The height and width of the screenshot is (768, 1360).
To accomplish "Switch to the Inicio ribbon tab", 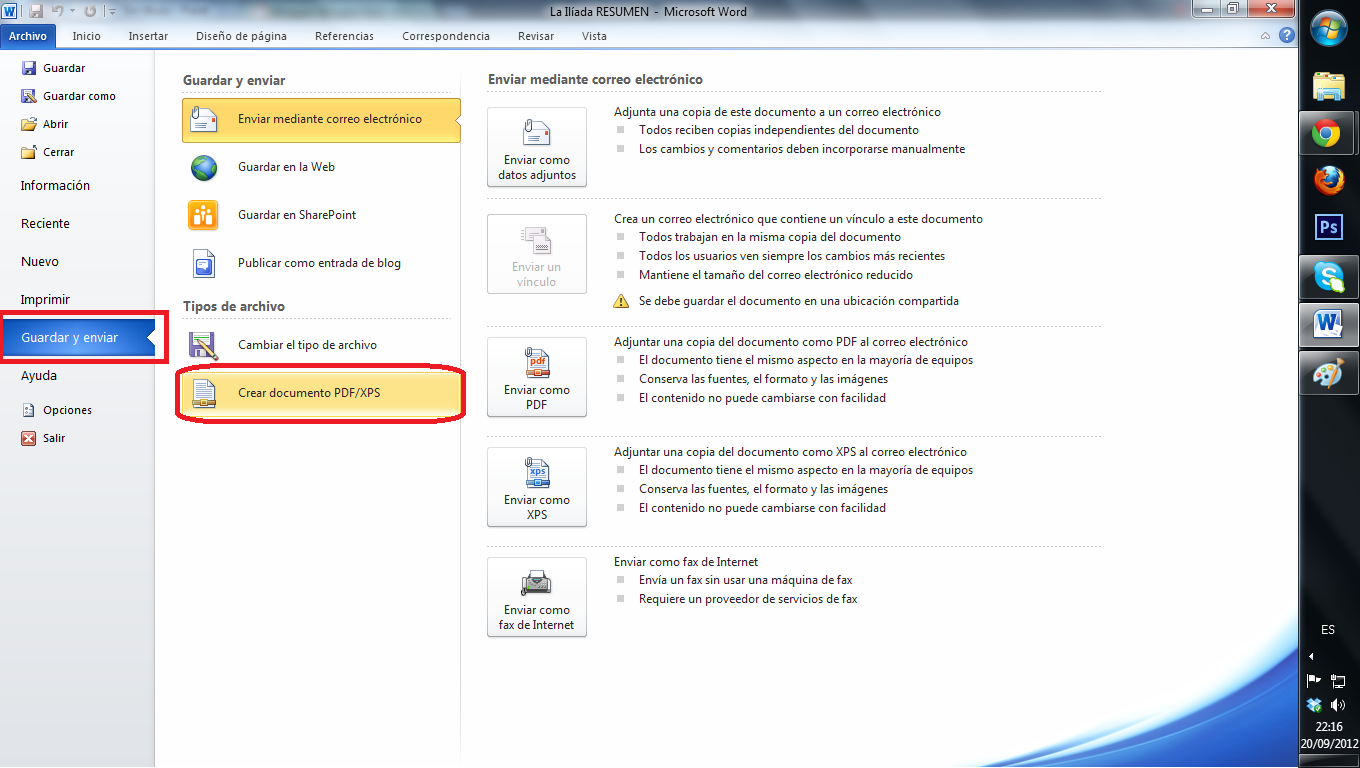I will [x=86, y=35].
